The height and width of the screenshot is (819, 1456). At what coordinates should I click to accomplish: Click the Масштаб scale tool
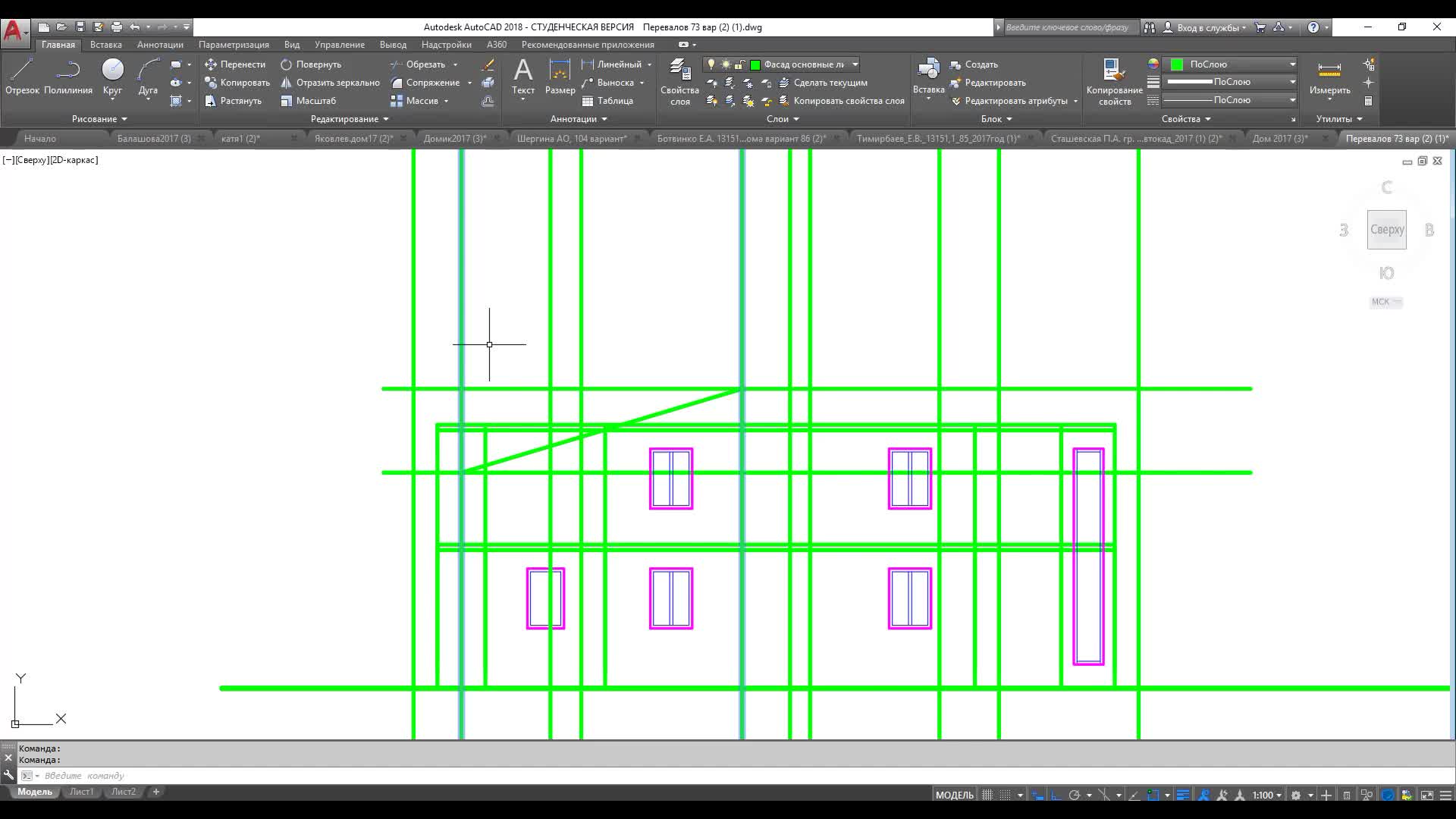[308, 101]
